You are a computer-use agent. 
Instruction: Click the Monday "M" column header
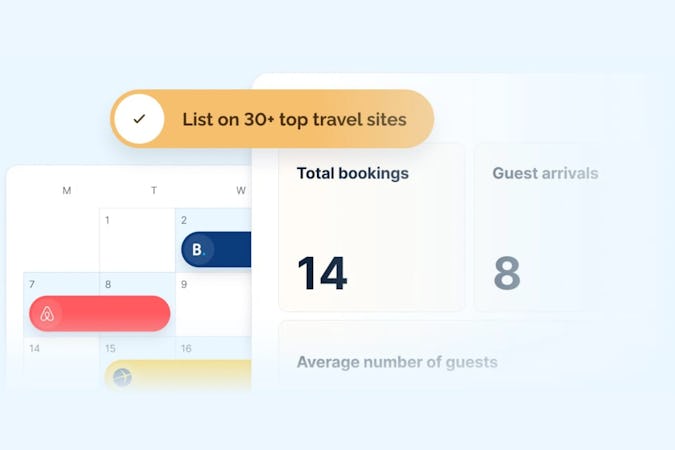67,190
